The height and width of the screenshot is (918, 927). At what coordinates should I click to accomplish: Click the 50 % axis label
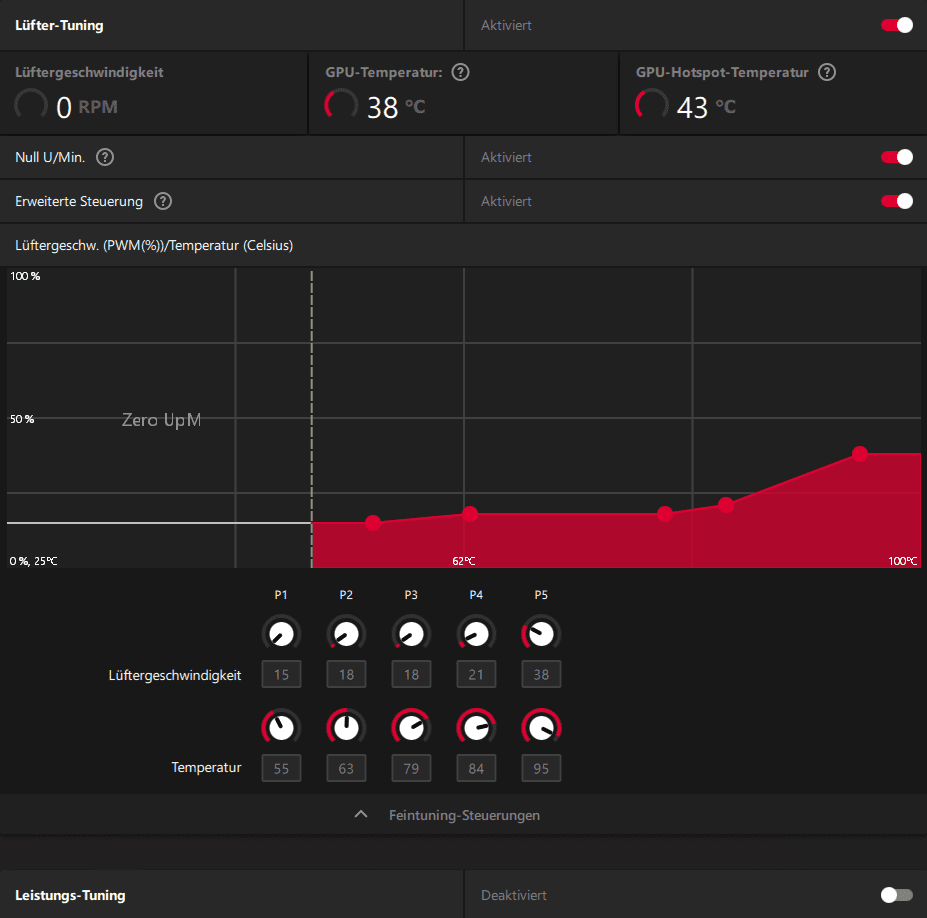[x=22, y=419]
